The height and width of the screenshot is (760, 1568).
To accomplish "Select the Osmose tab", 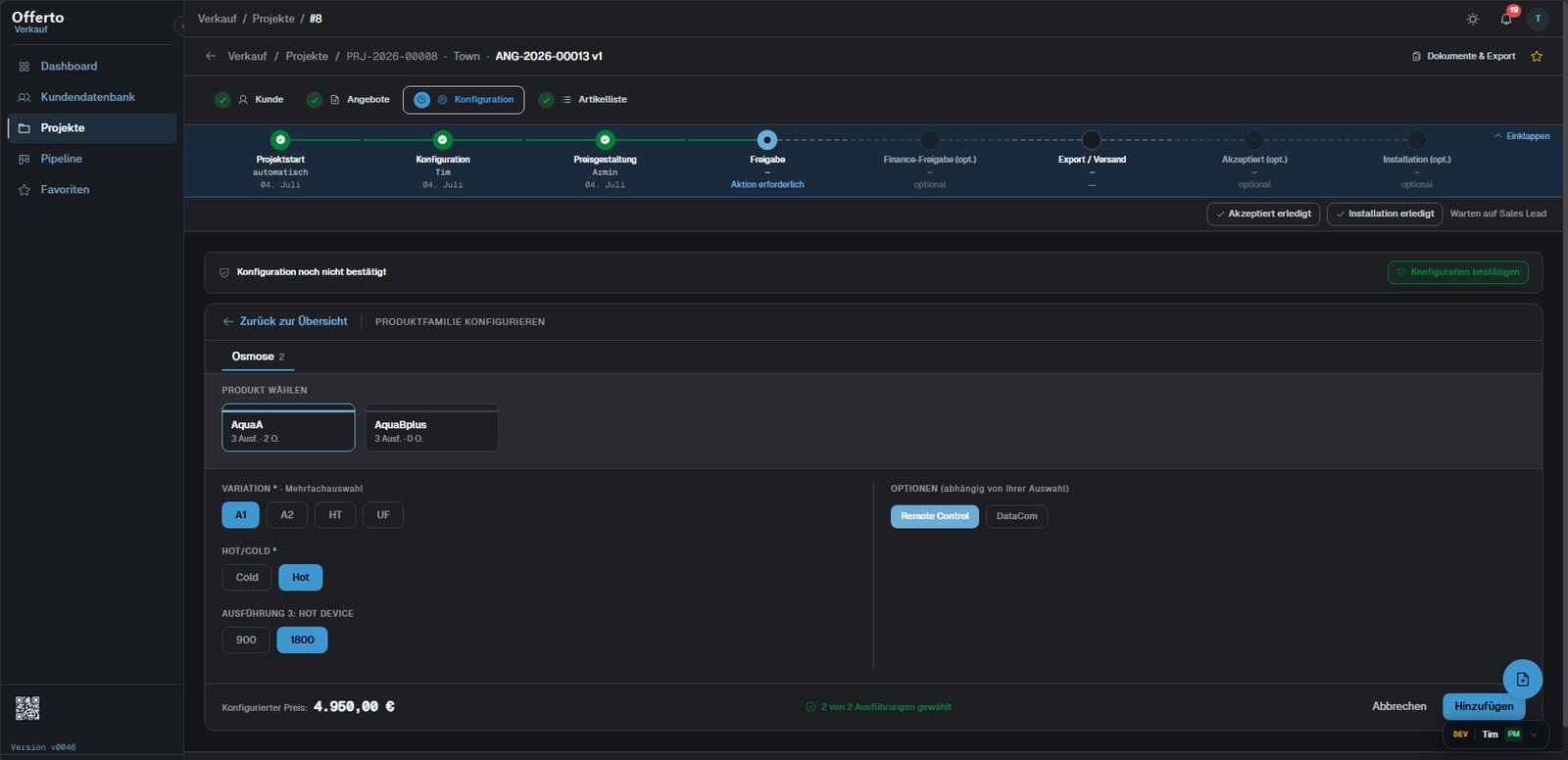I will (259, 356).
